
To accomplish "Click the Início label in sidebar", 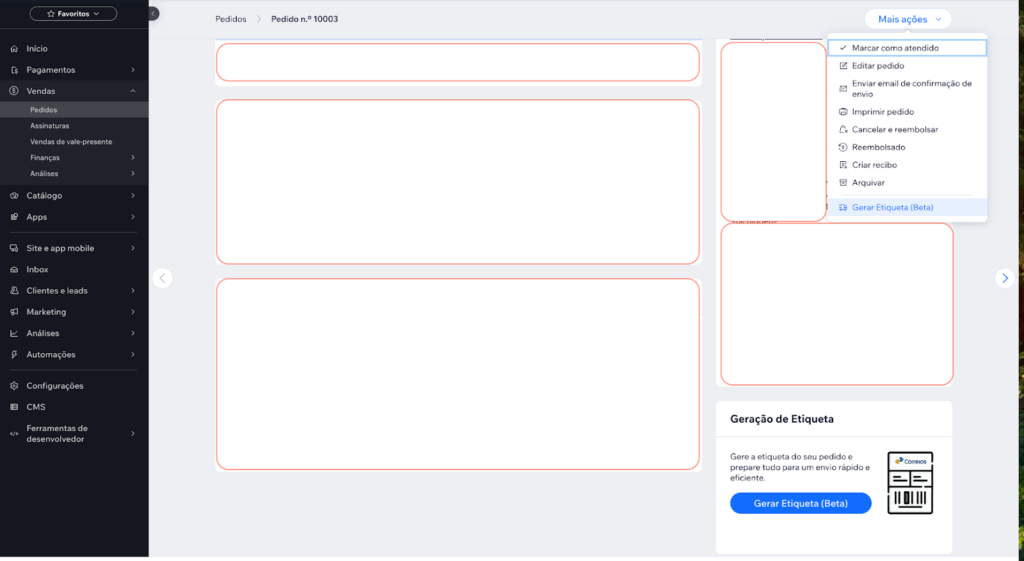I will pos(37,48).
